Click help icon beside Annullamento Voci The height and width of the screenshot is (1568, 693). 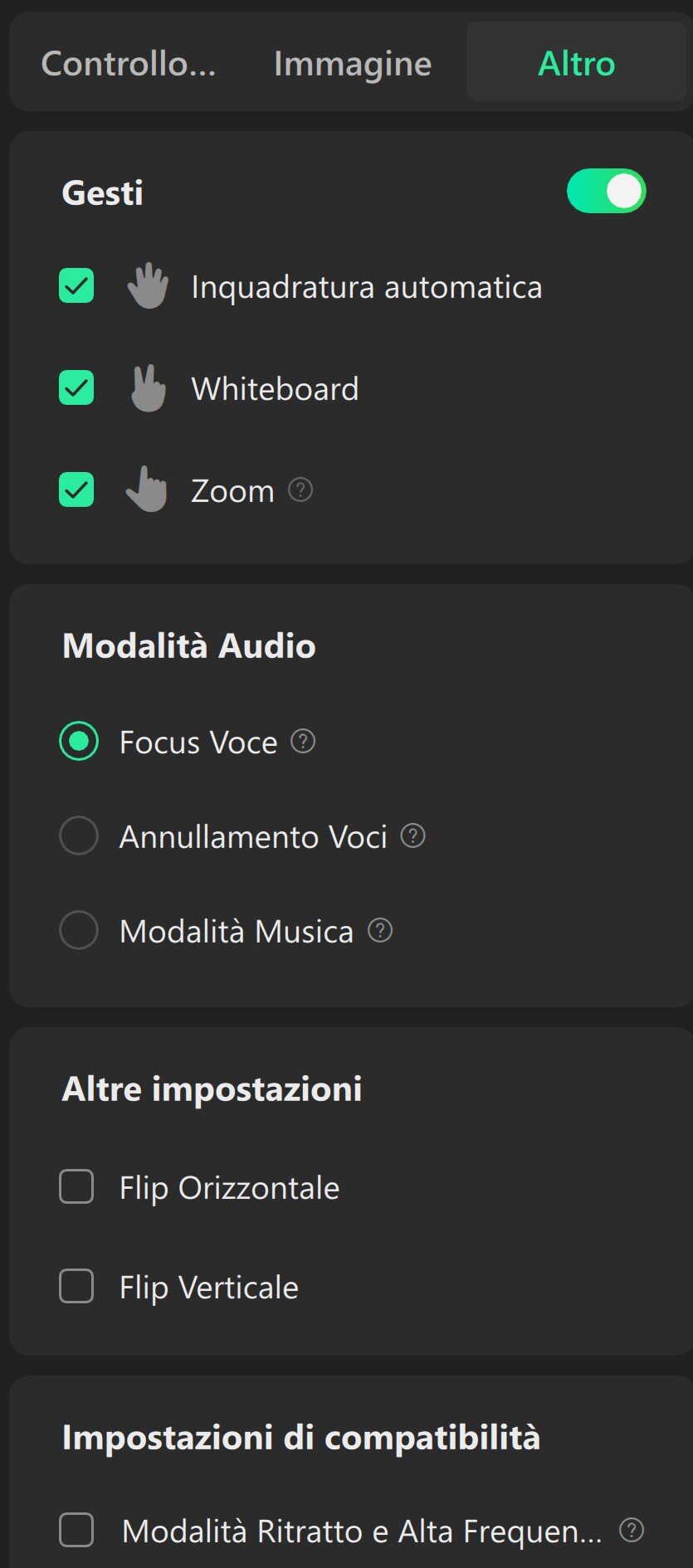pos(412,835)
